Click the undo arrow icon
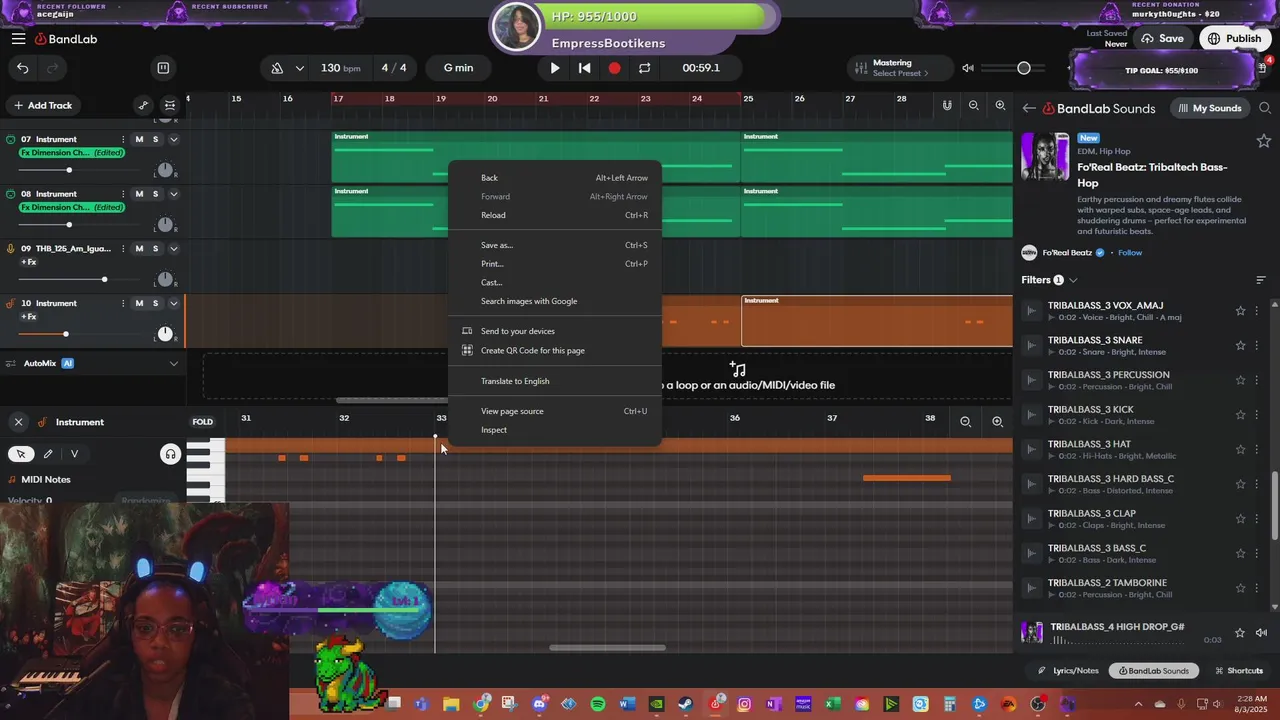 (23, 68)
